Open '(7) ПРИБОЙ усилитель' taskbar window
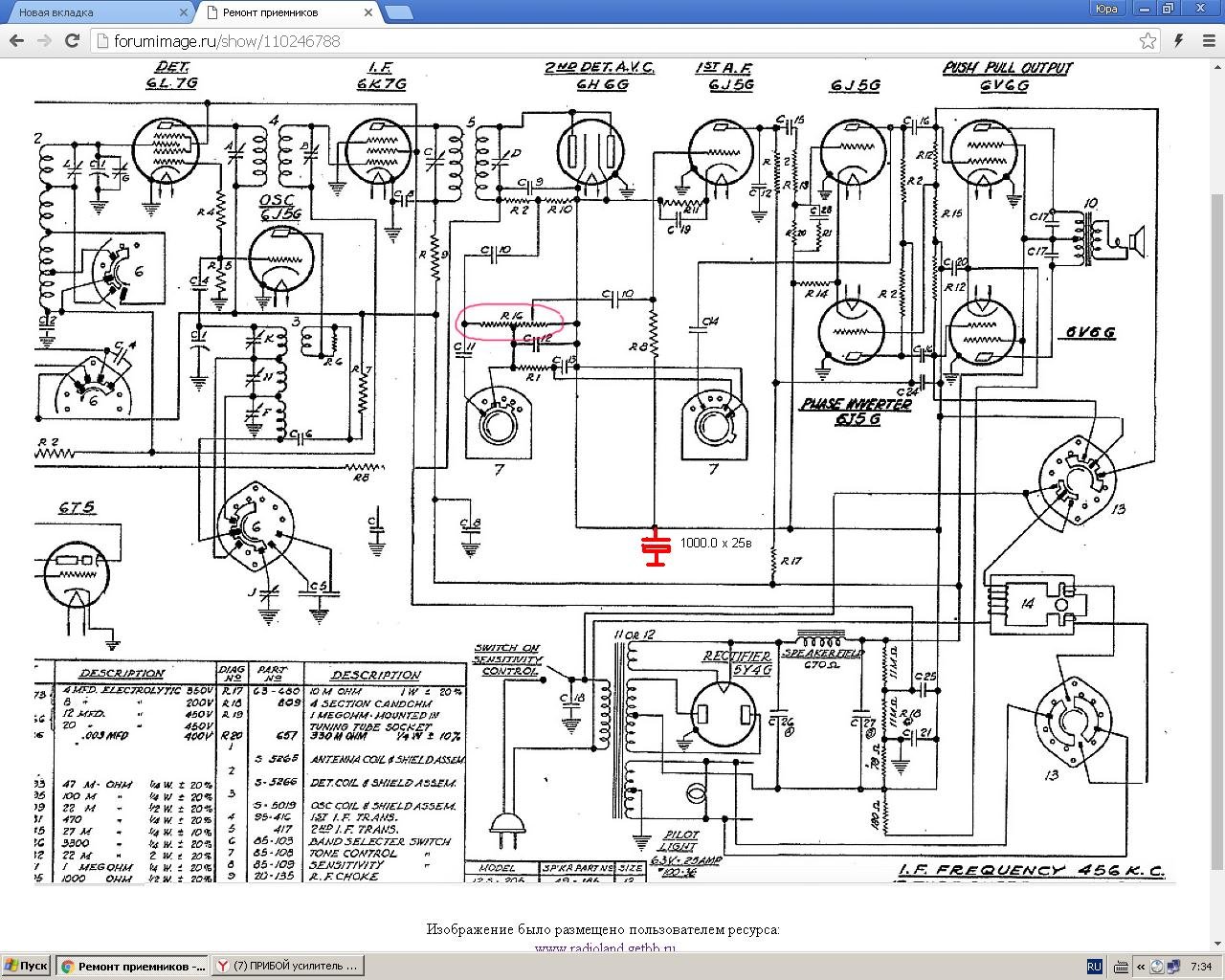The height and width of the screenshot is (980, 1225). (x=288, y=967)
